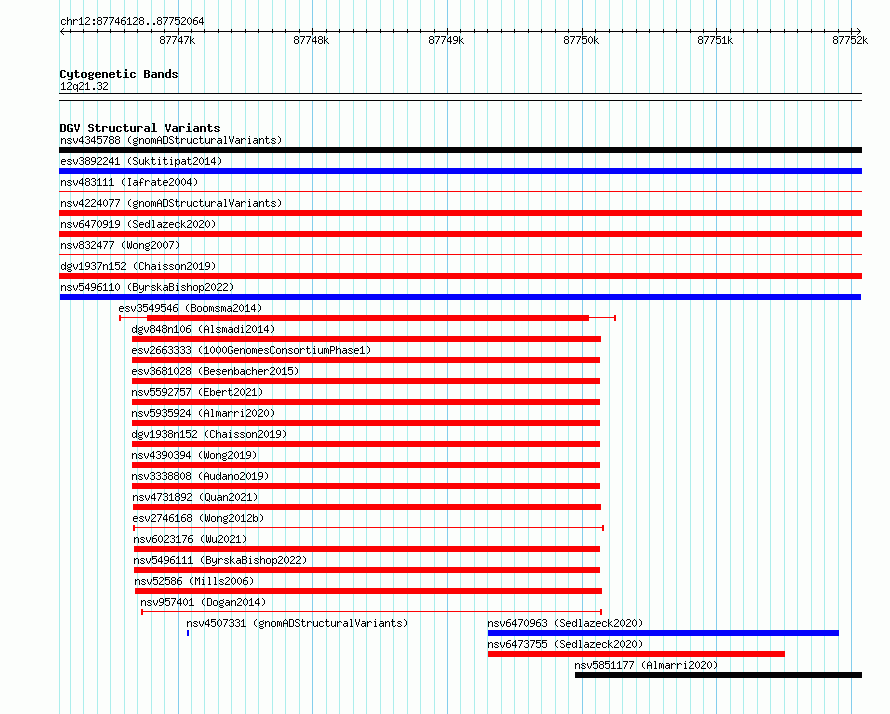The height and width of the screenshot is (714, 890).
Task: Select esv2746168 Wong2012b label
Action: click(198, 518)
